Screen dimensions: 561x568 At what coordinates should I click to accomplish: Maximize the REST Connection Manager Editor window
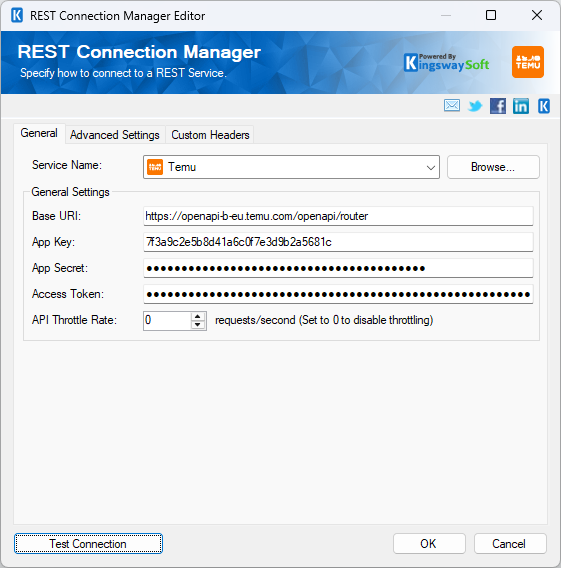click(x=491, y=15)
